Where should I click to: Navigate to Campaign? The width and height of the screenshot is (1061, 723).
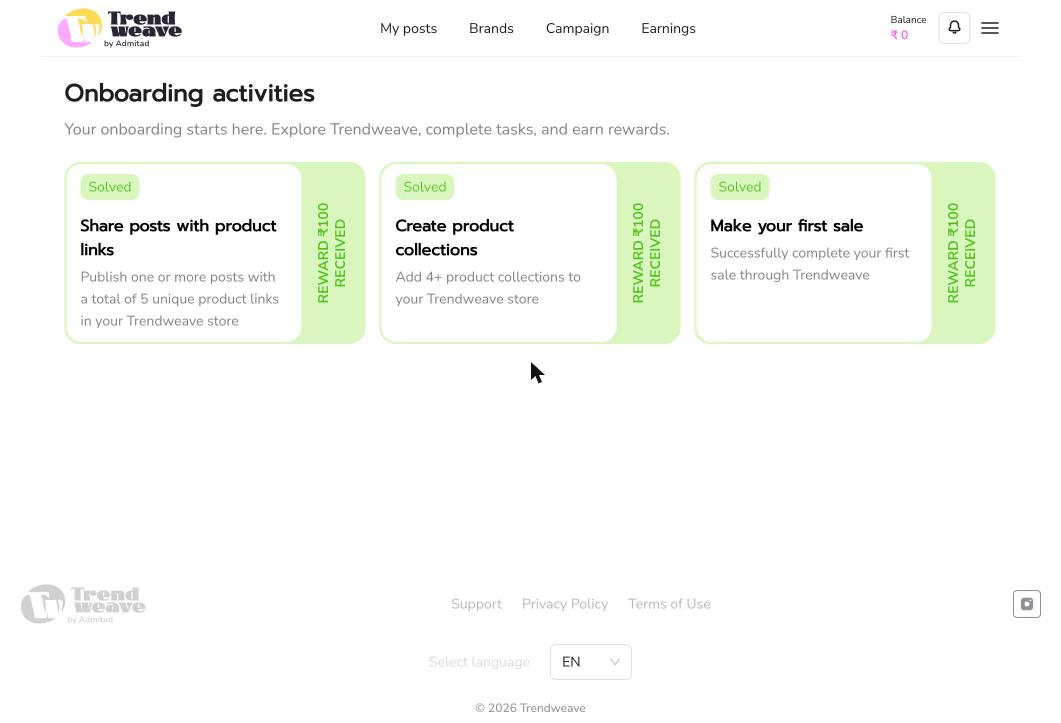[577, 28]
